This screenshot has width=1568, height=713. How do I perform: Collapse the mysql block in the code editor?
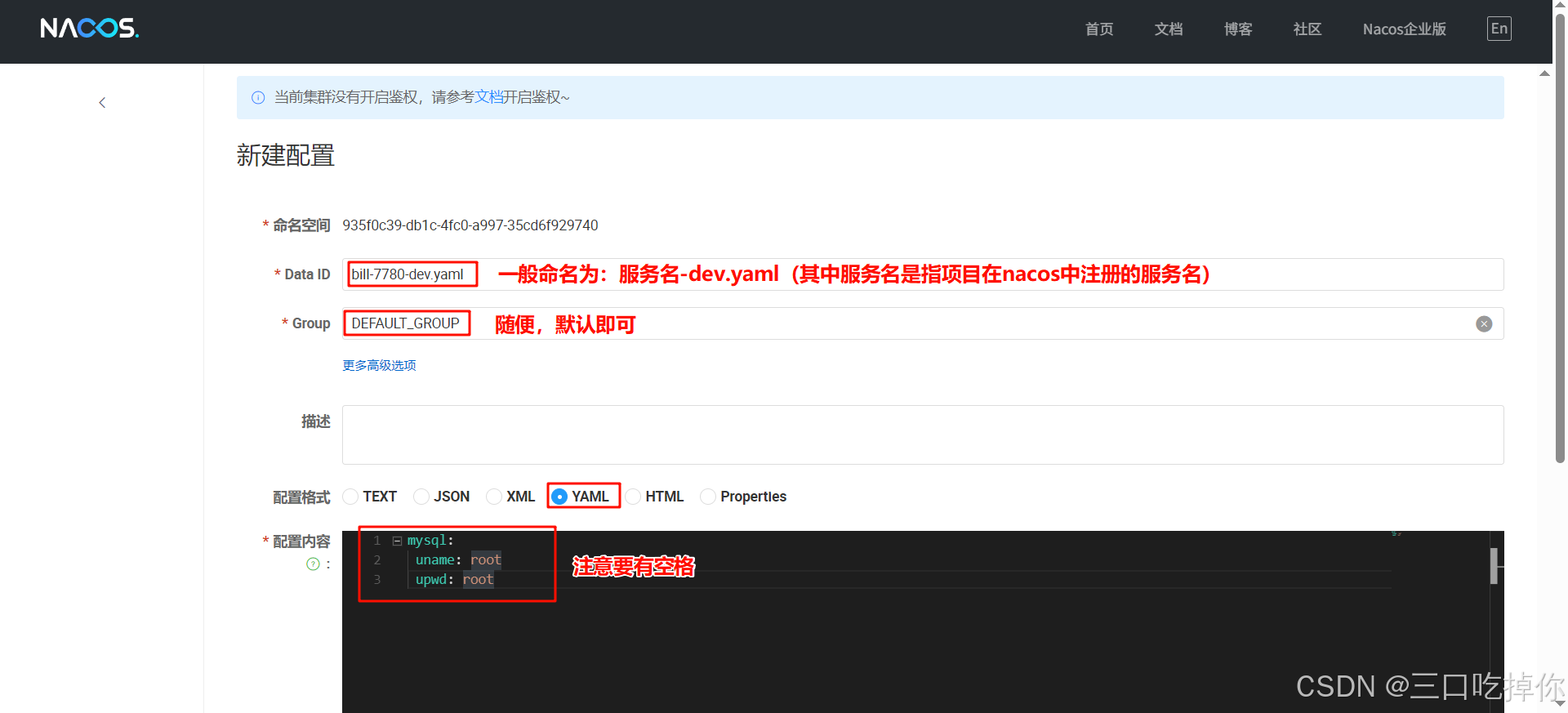397,541
